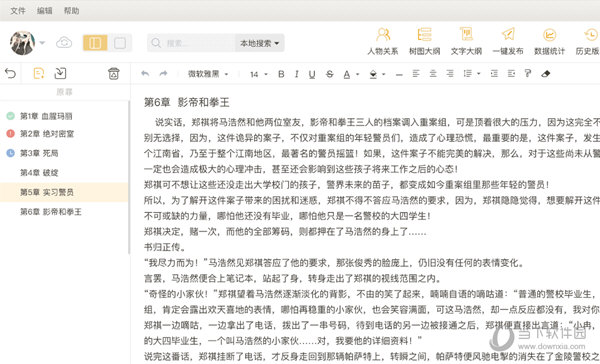This screenshot has width=600, height=364.
Task: Click the chapter title 第6章 影帝和拳王 heading
Action: click(187, 102)
